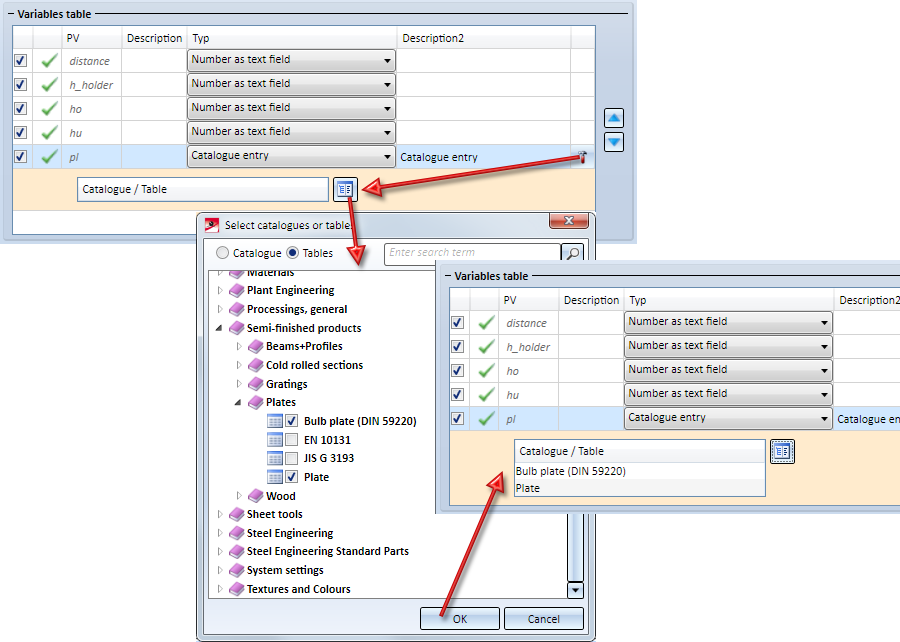The image size is (900, 642).
Task: Uncheck the ho checkbox in upper Variables table
Action: [x=21, y=108]
